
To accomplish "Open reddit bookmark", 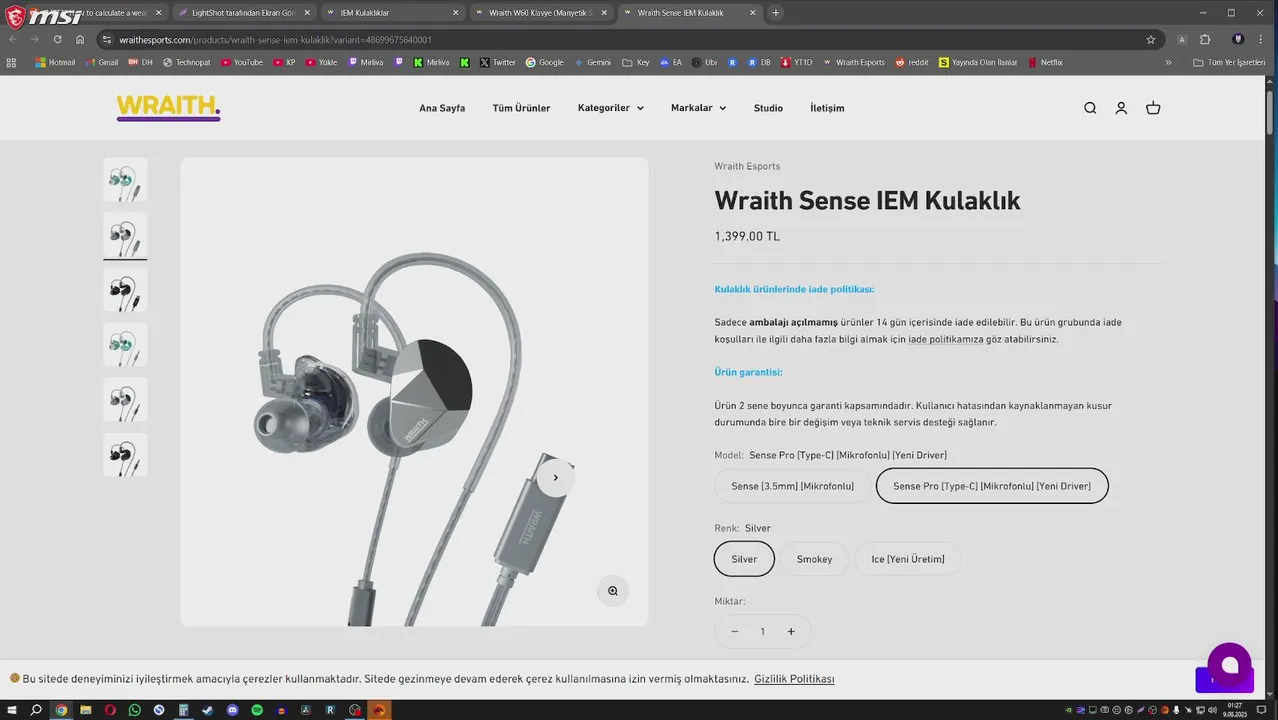I will (x=912, y=62).
